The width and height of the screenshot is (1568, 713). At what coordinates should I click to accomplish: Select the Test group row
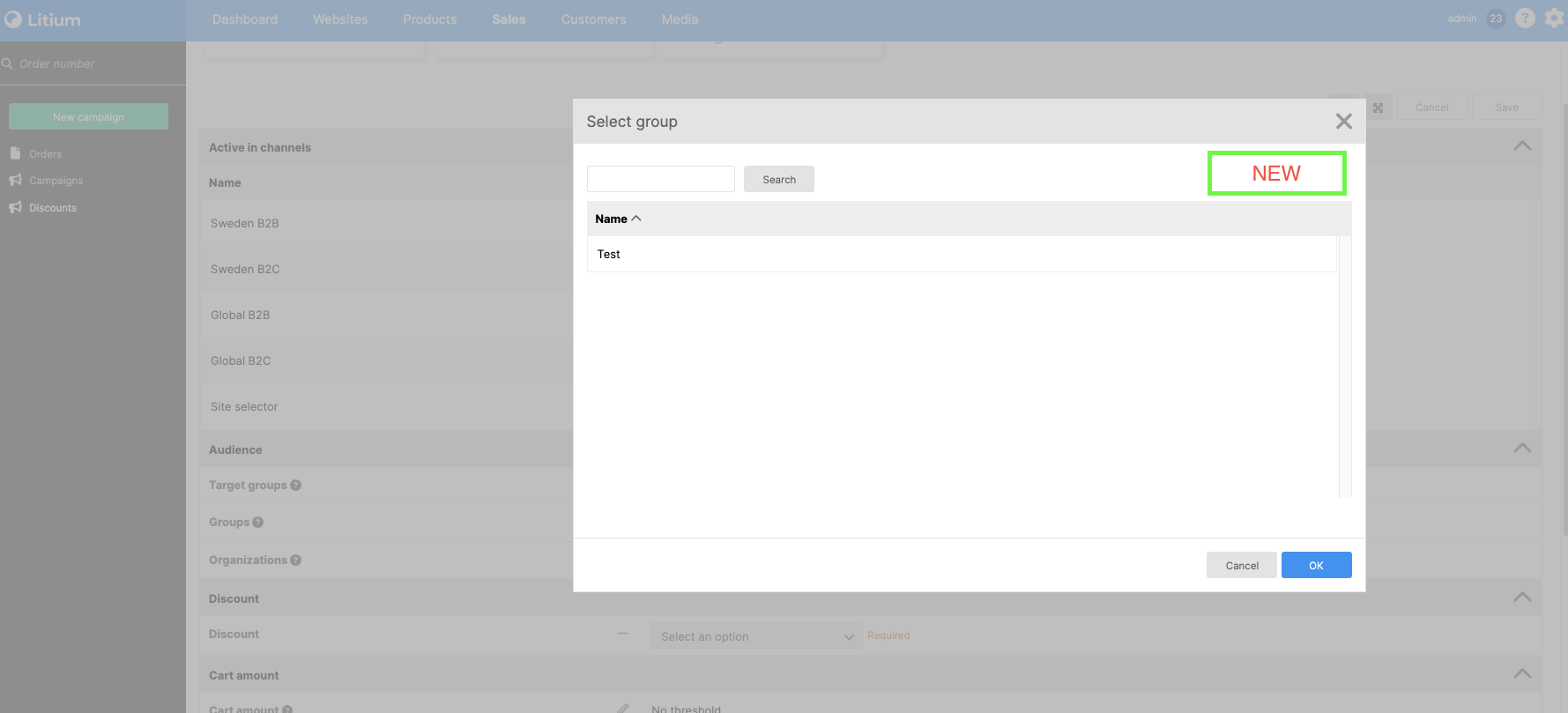pos(961,254)
